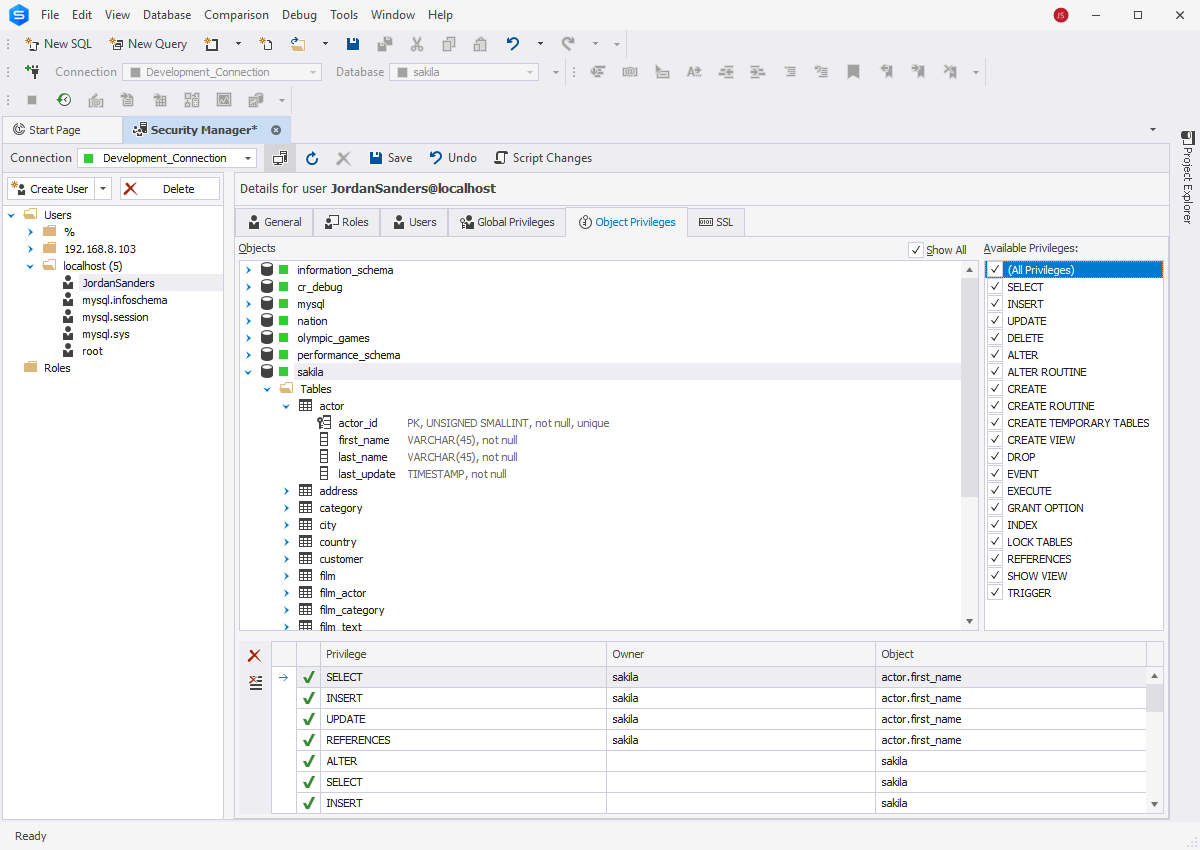This screenshot has height=850, width=1200.
Task: Click the New SQL toolbar icon
Action: coord(32,44)
